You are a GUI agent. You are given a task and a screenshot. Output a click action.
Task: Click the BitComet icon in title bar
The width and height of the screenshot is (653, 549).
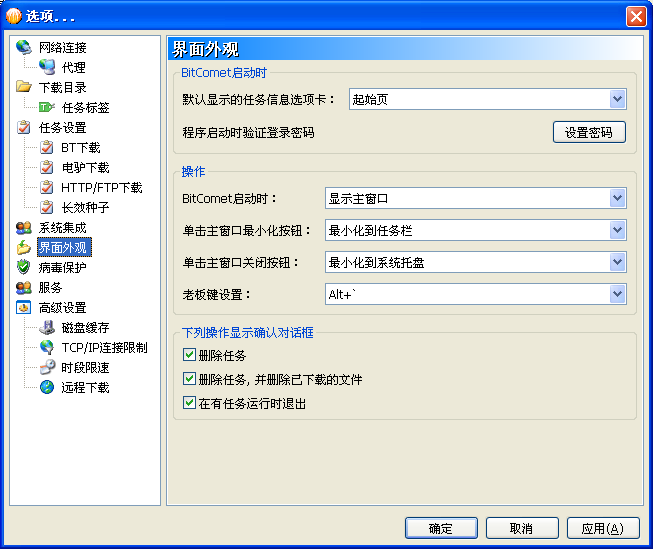tap(14, 16)
